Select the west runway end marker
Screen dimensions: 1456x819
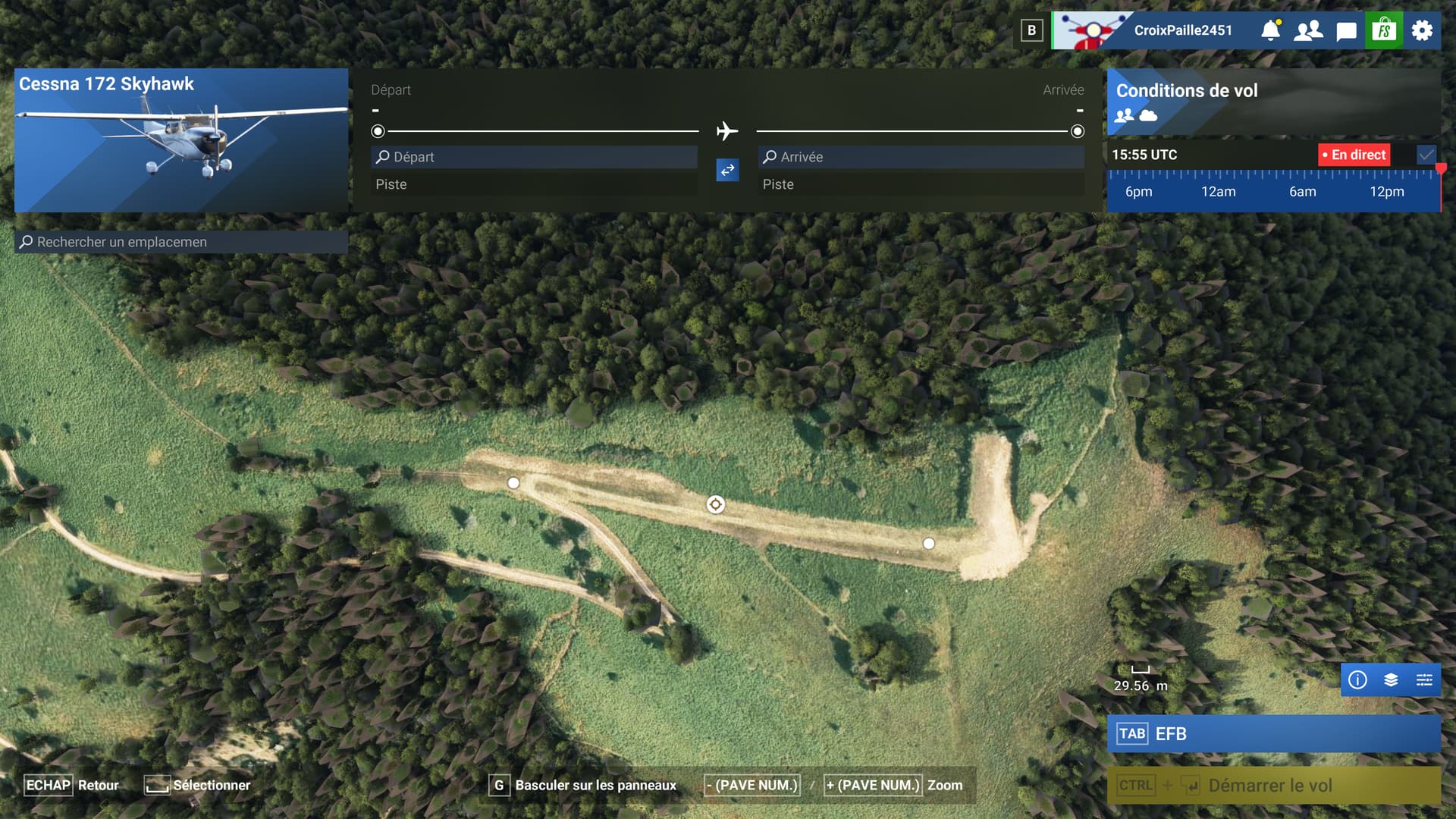[x=513, y=483]
